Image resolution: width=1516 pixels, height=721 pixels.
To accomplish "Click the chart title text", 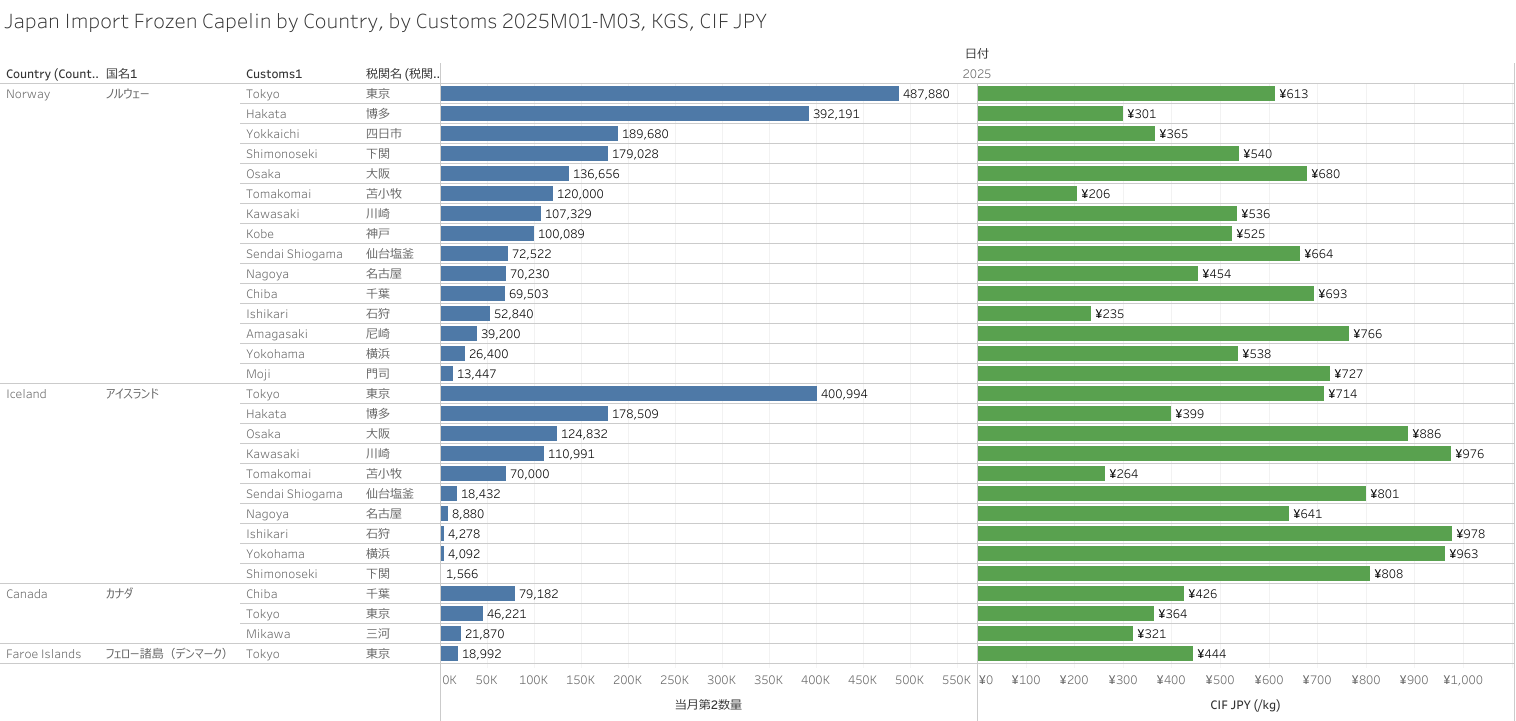I will (386, 21).
